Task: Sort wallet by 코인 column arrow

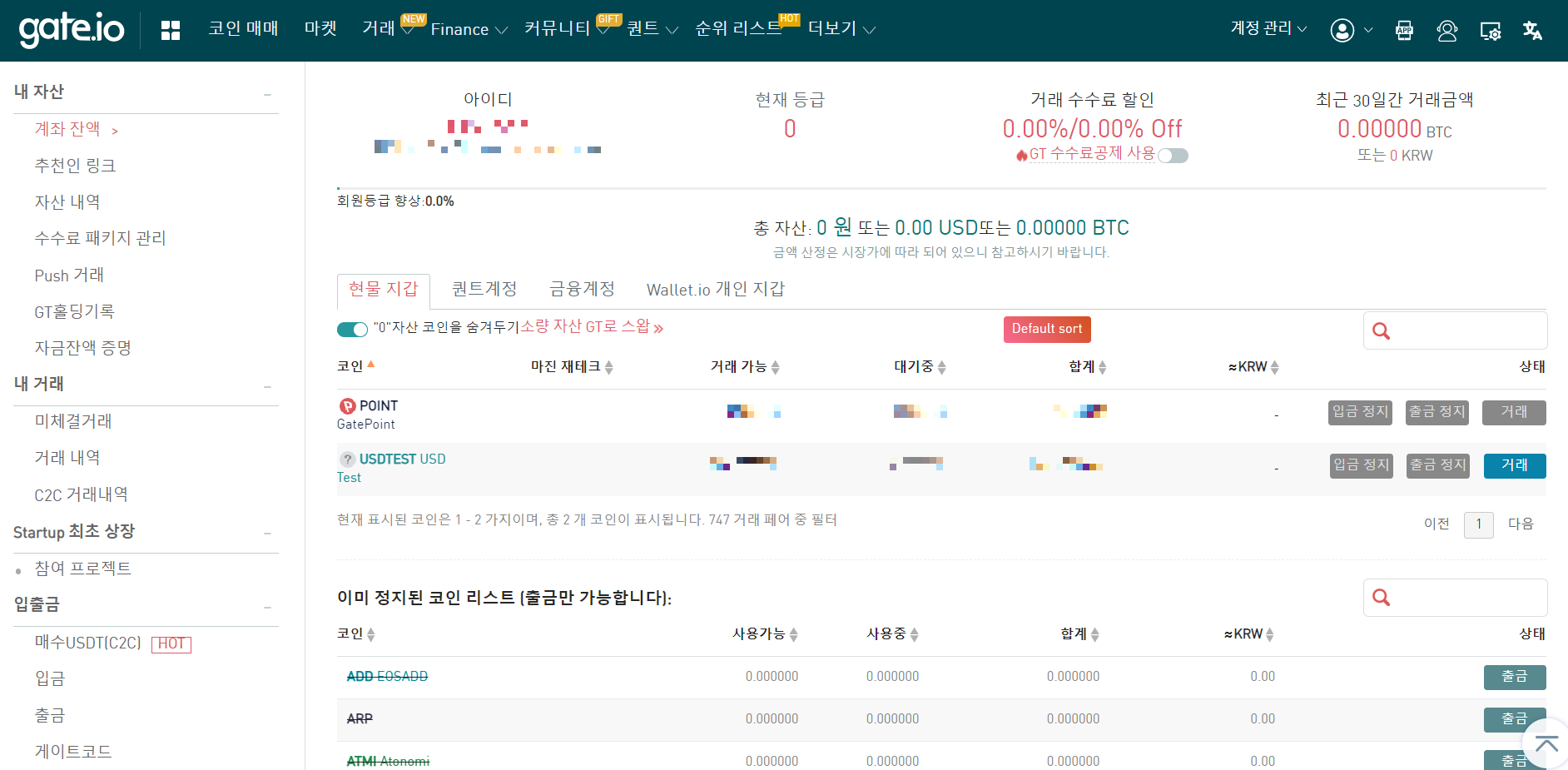Action: pos(371,365)
